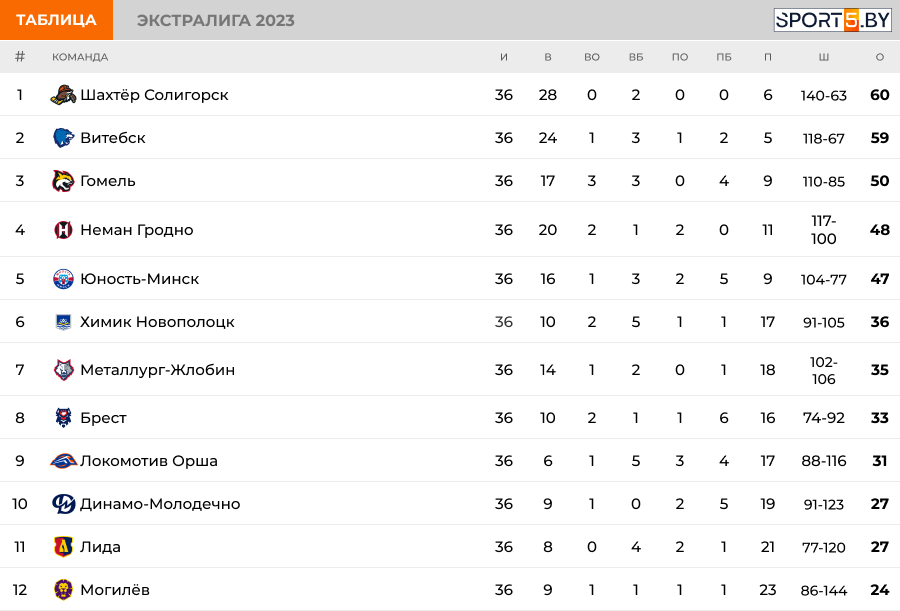Click the Могилёв lion logo icon

coord(63,590)
